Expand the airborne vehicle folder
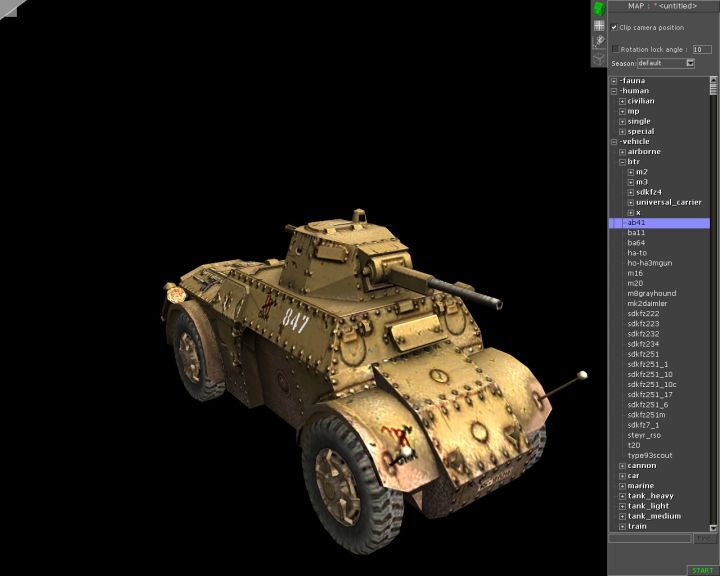720x576 pixels. [x=622, y=152]
